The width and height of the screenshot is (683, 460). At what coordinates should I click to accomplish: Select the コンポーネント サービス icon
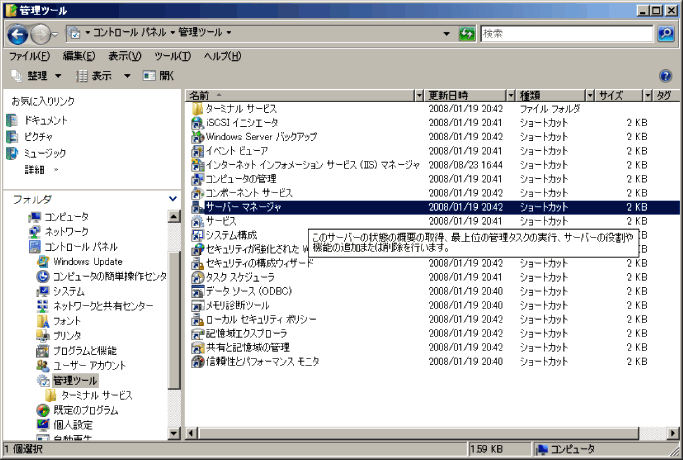click(x=197, y=193)
